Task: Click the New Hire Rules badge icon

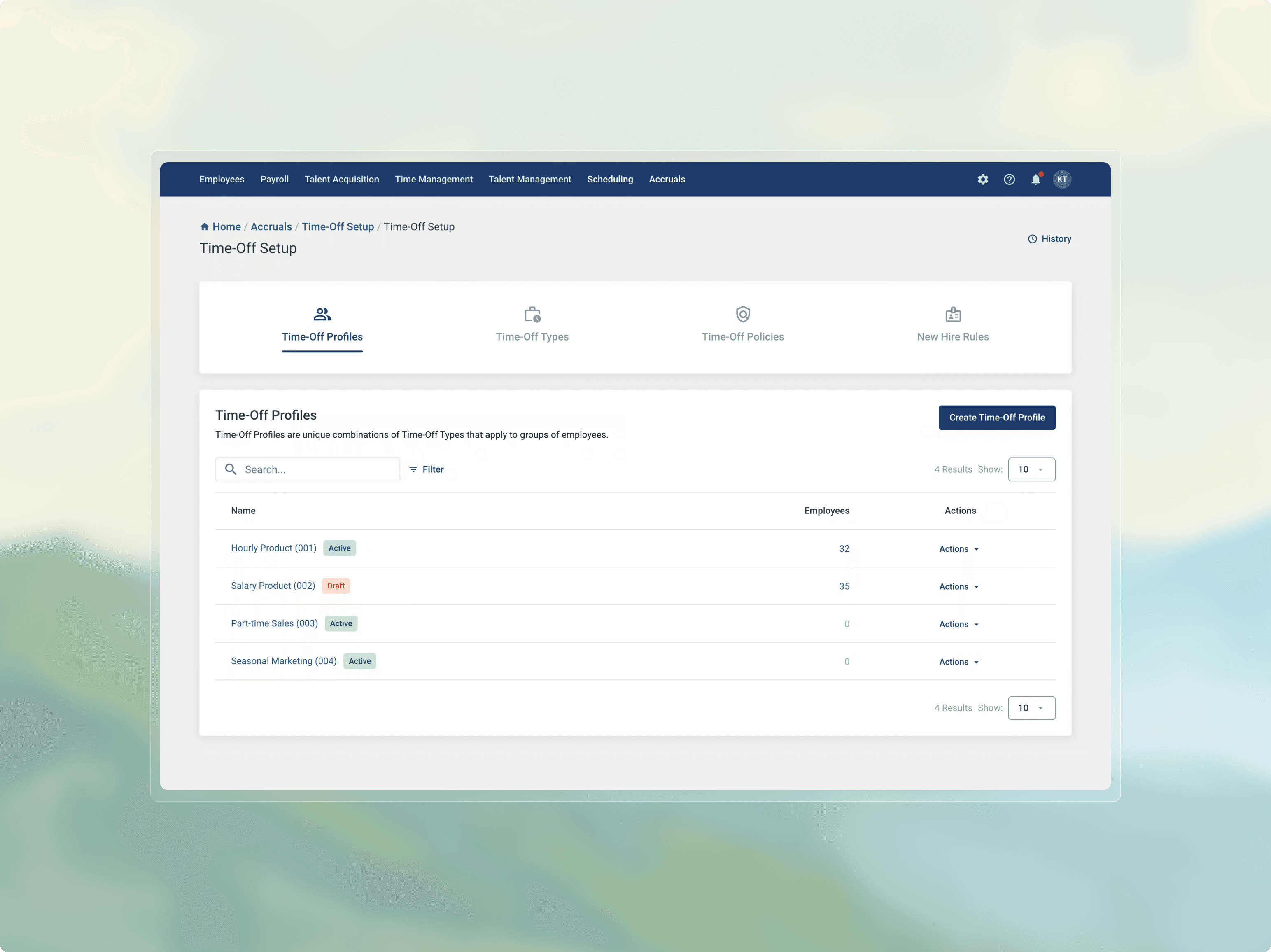Action: click(x=953, y=314)
